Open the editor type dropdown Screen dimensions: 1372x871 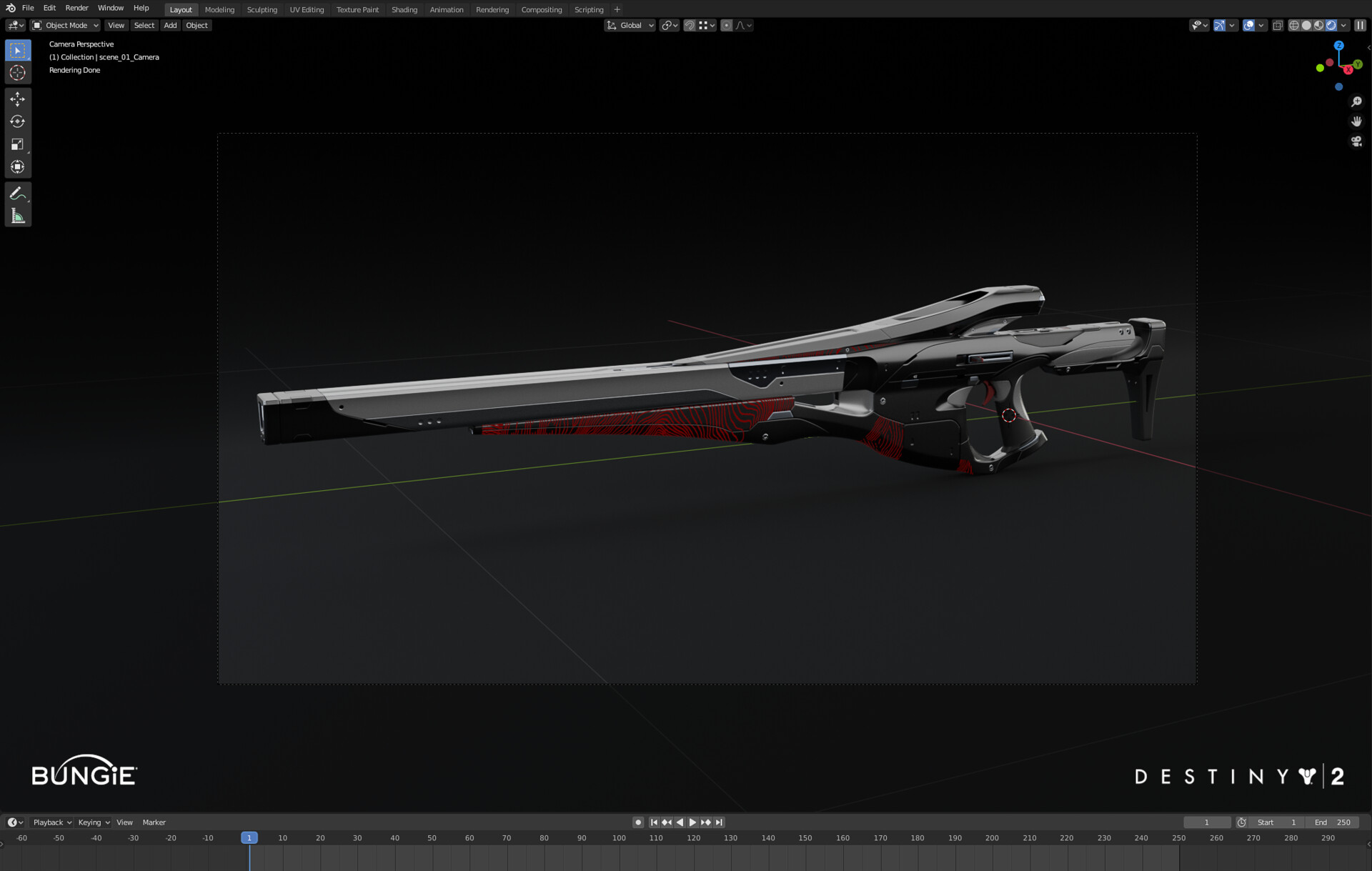pos(16,26)
